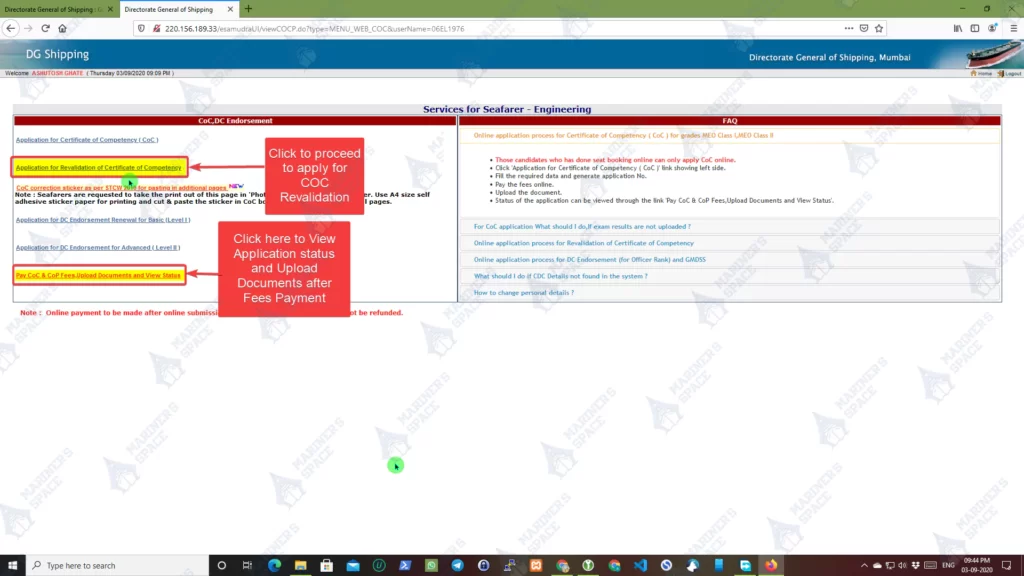The image size is (1024, 576).
Task: Switch to the first Directorate General of Shipping tab
Action: tap(54, 9)
